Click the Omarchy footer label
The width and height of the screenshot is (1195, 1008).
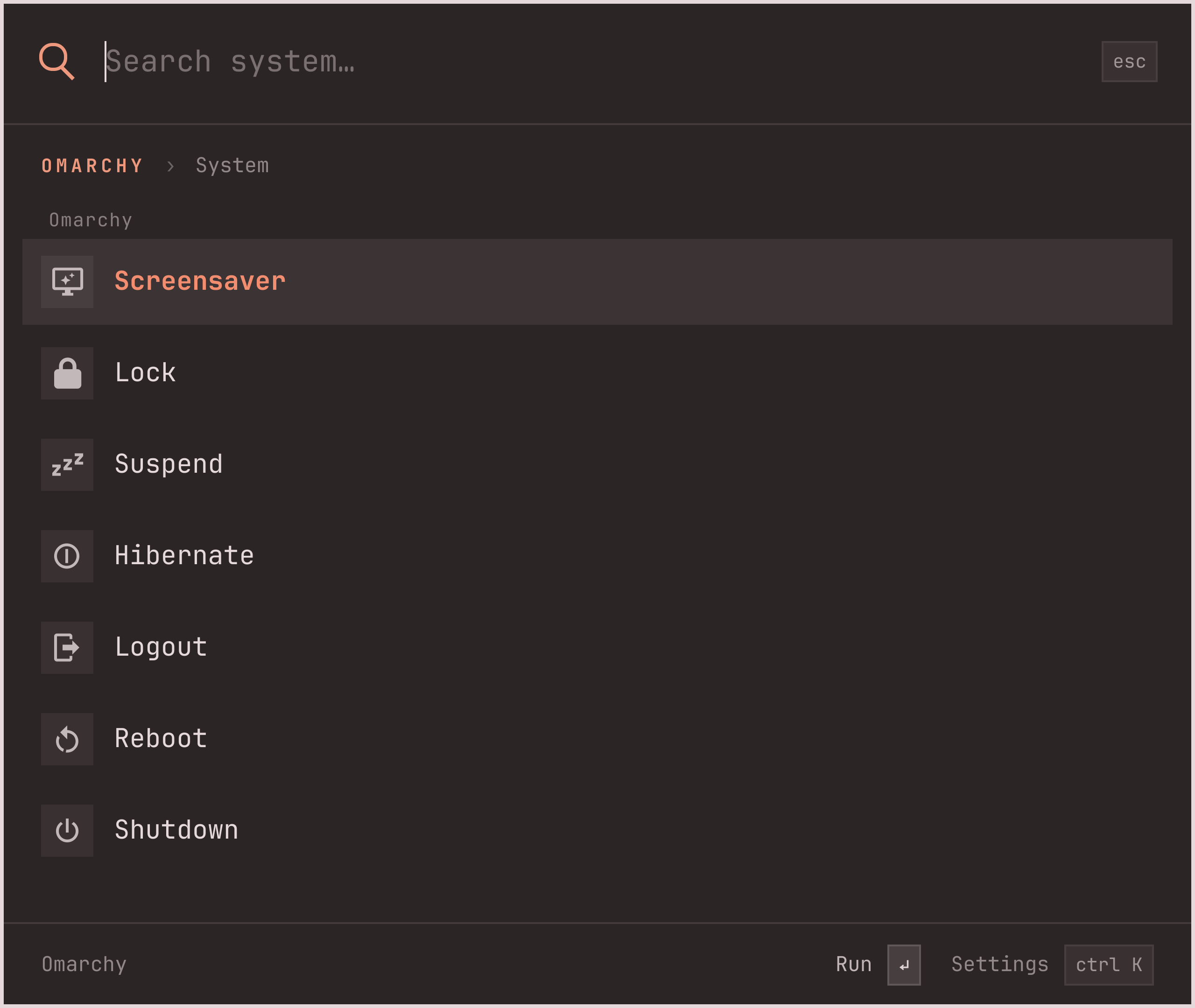(x=84, y=965)
